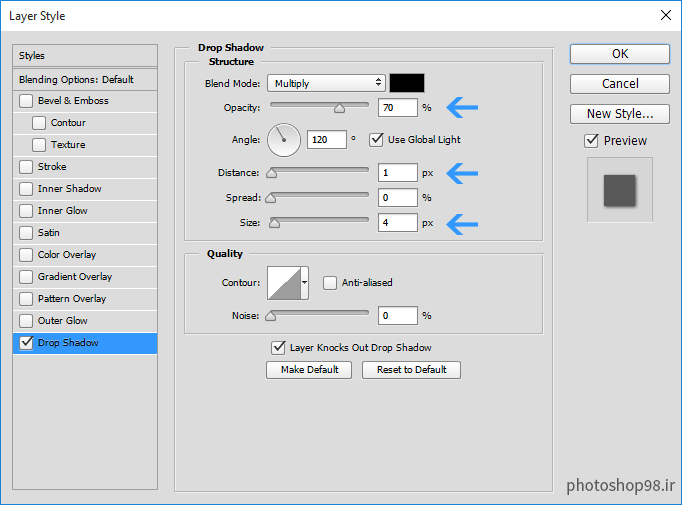Click the Angle value field showing 120
The height and width of the screenshot is (505, 682).
tap(327, 140)
